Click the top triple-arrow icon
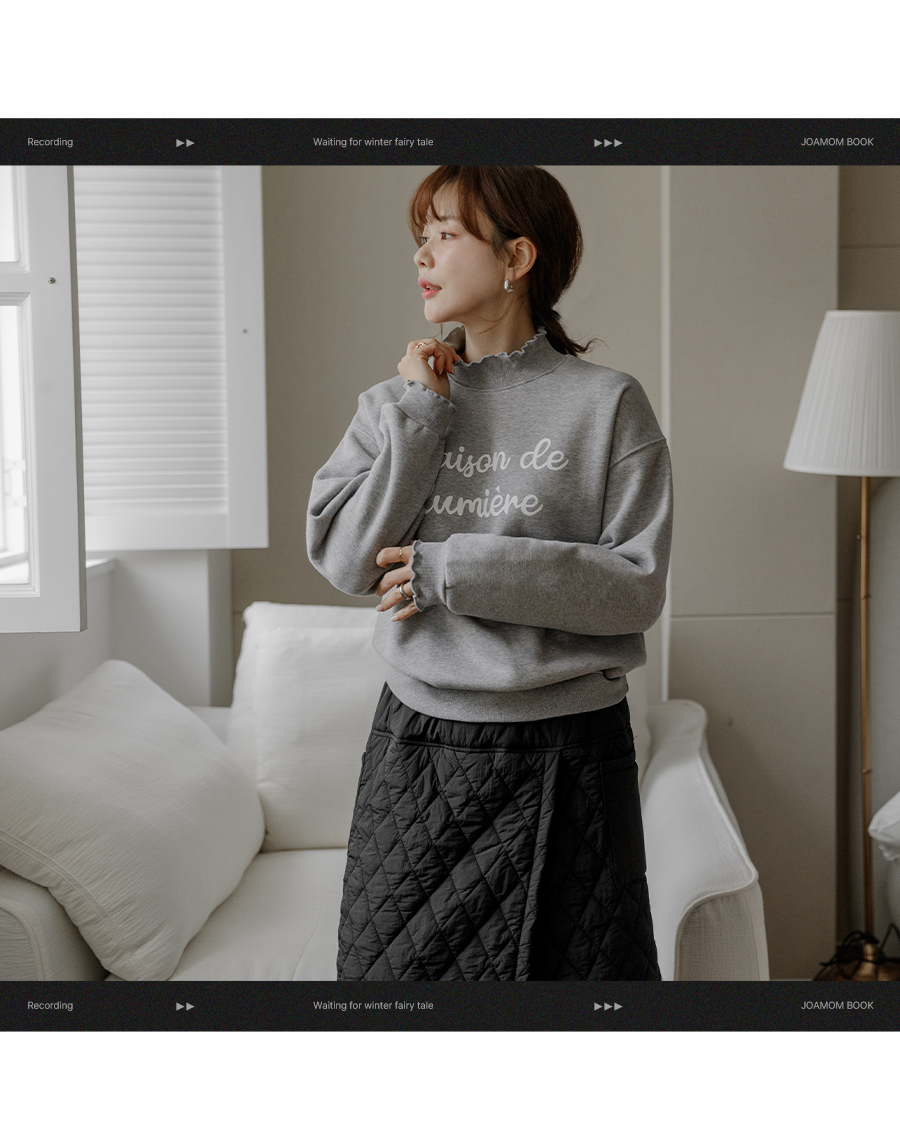 pos(608,142)
